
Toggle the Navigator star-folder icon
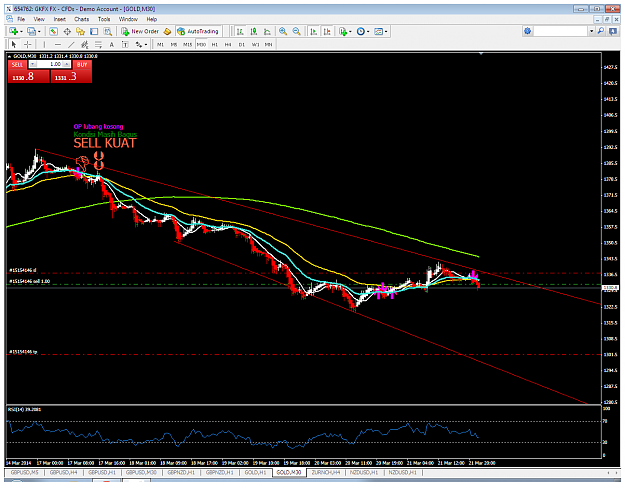tap(81, 31)
